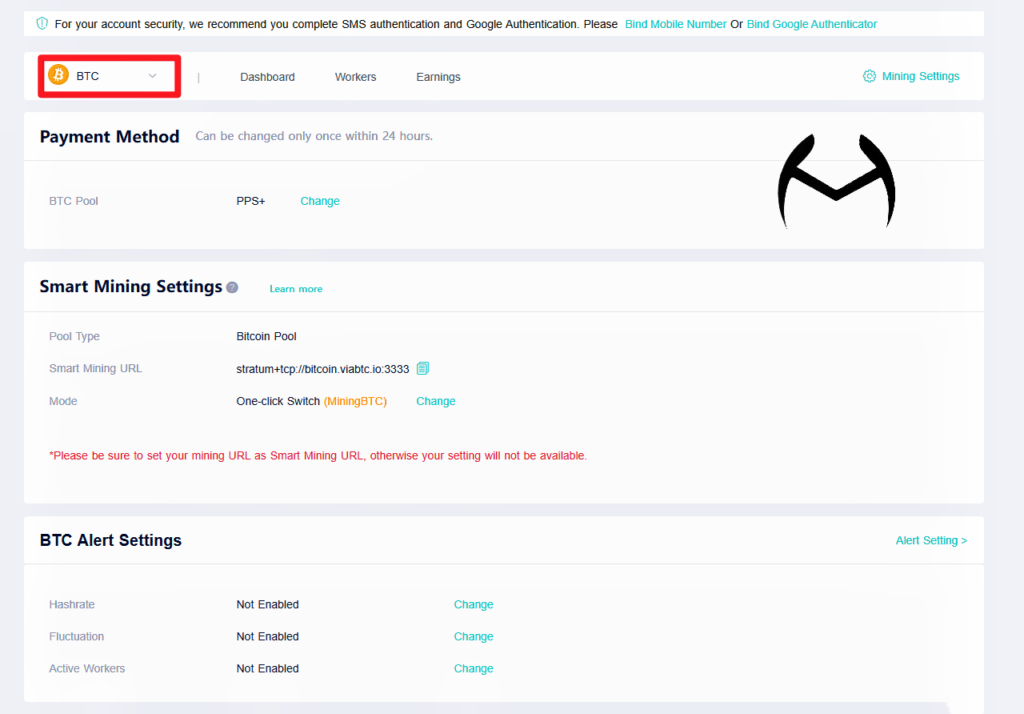Open Mining Settings via the gear icon

coord(869,75)
